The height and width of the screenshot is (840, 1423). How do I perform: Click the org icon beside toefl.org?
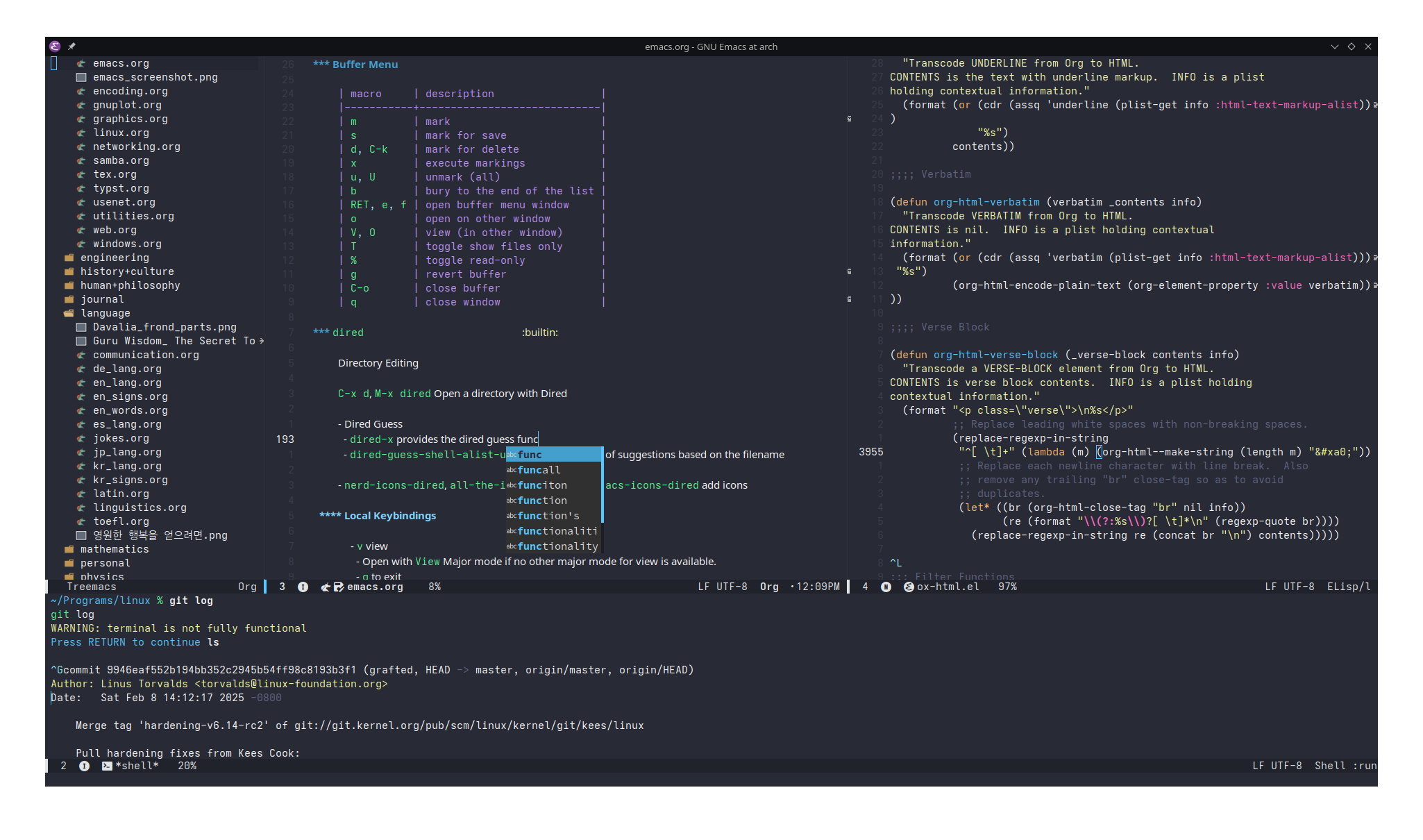point(81,521)
